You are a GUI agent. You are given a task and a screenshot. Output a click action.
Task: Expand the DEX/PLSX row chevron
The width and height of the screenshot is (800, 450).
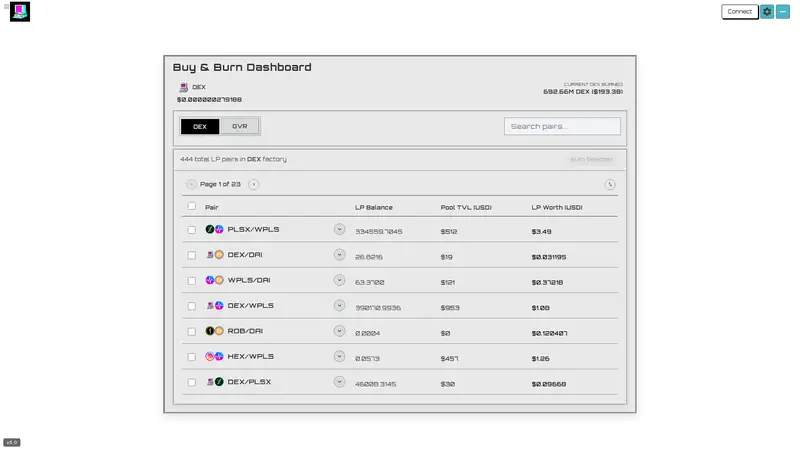(x=339, y=382)
